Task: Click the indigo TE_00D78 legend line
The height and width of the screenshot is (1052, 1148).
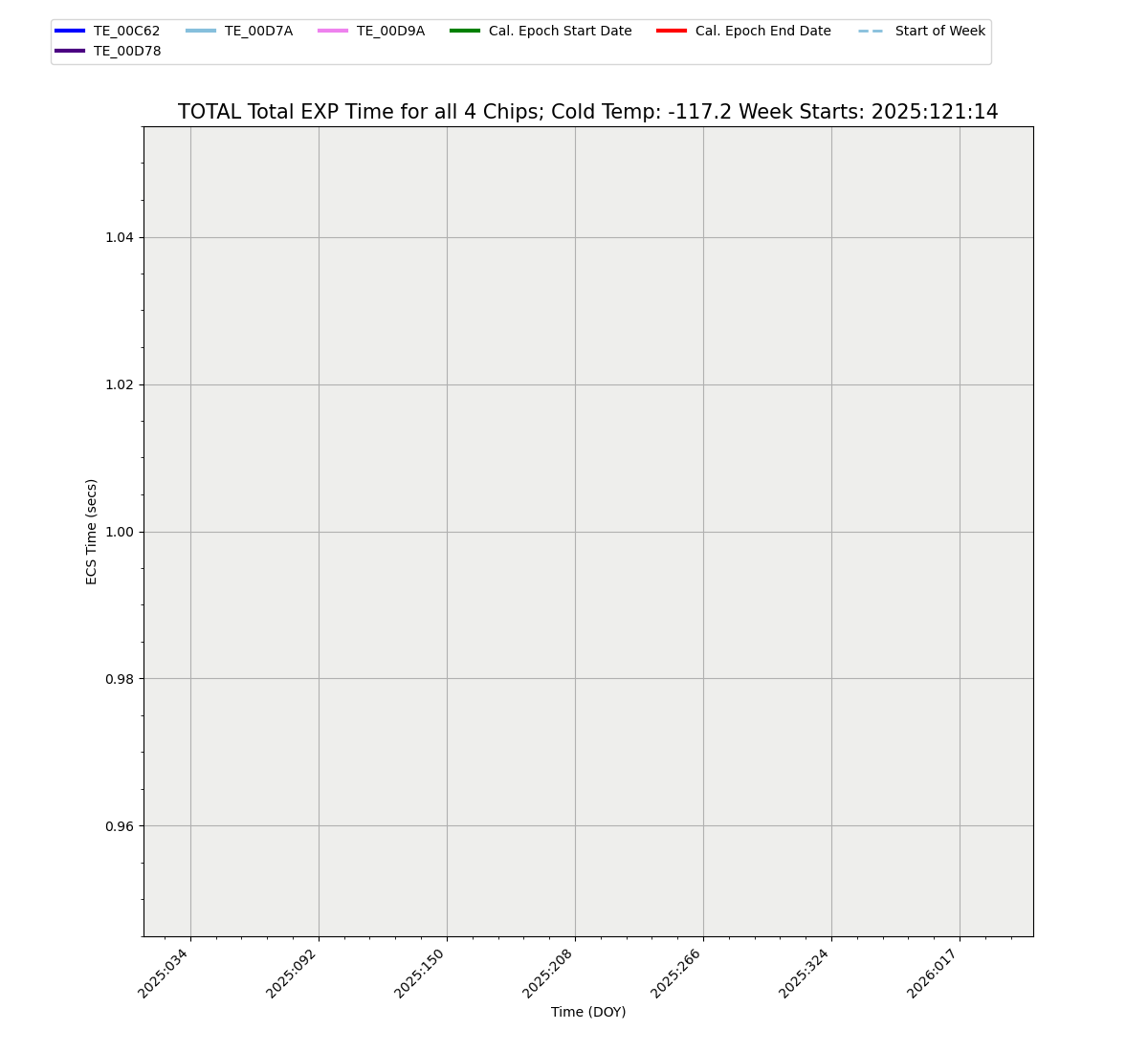Action: [x=70, y=51]
